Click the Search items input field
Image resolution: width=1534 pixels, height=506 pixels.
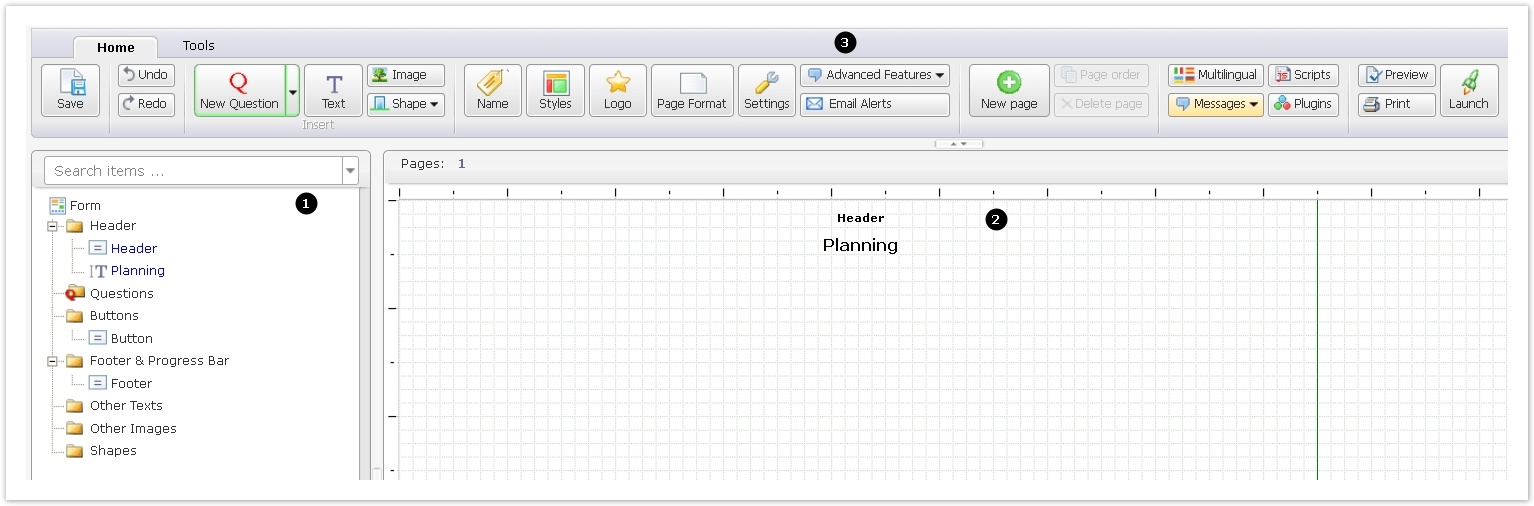[193, 171]
